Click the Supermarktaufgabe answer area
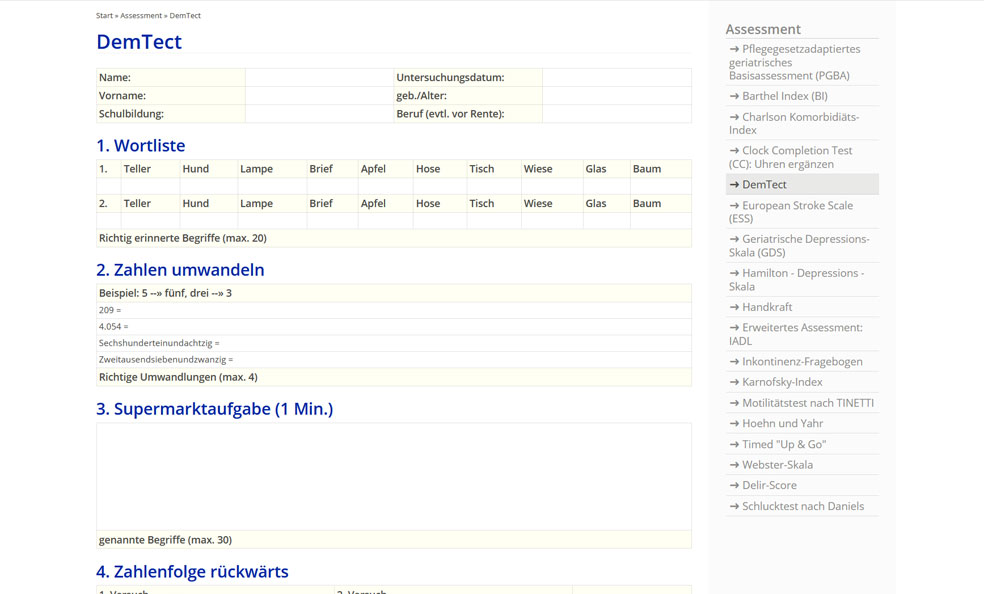The image size is (984, 594). click(x=393, y=476)
